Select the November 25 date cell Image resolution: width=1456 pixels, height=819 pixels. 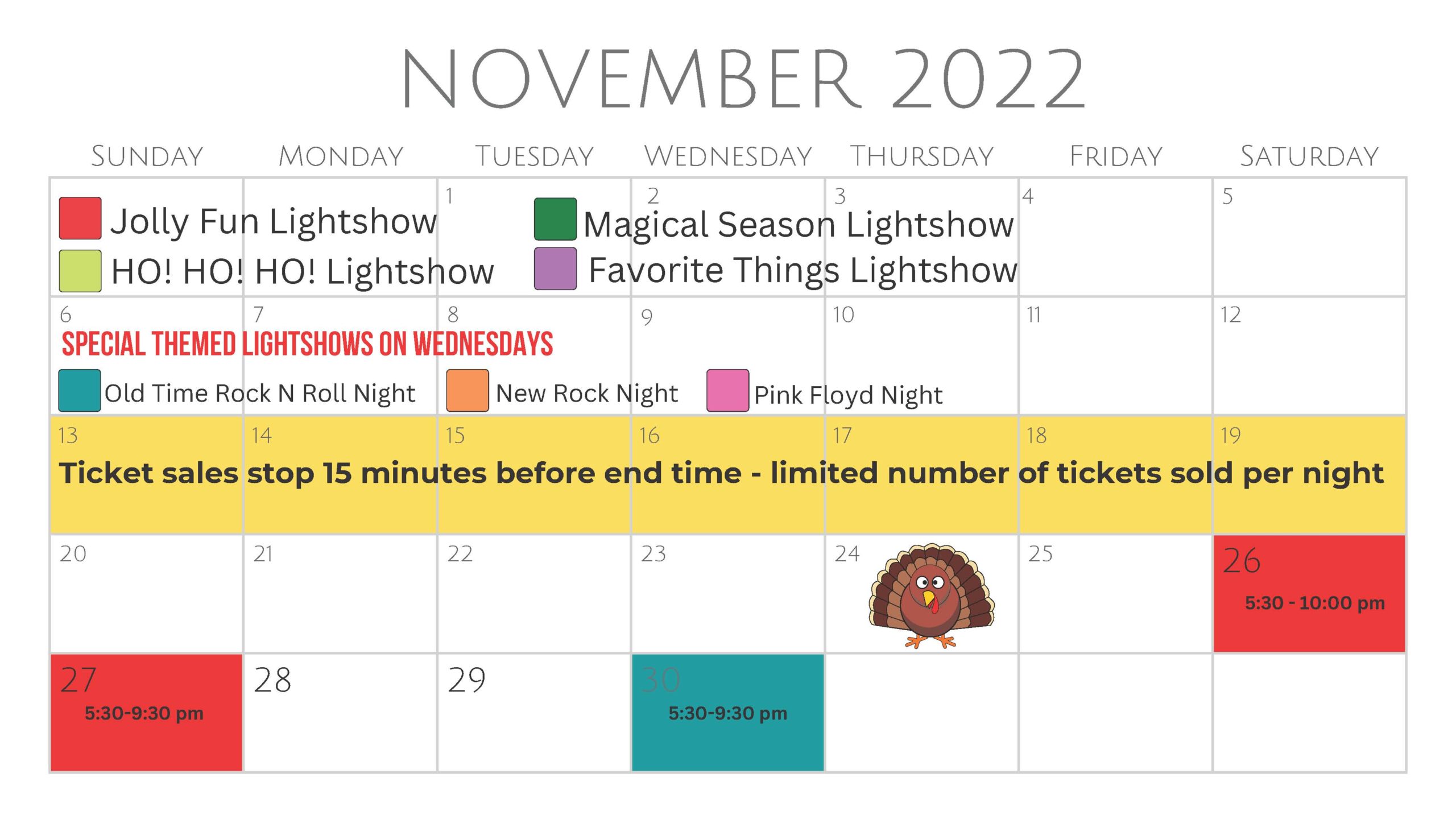pos(1115,594)
